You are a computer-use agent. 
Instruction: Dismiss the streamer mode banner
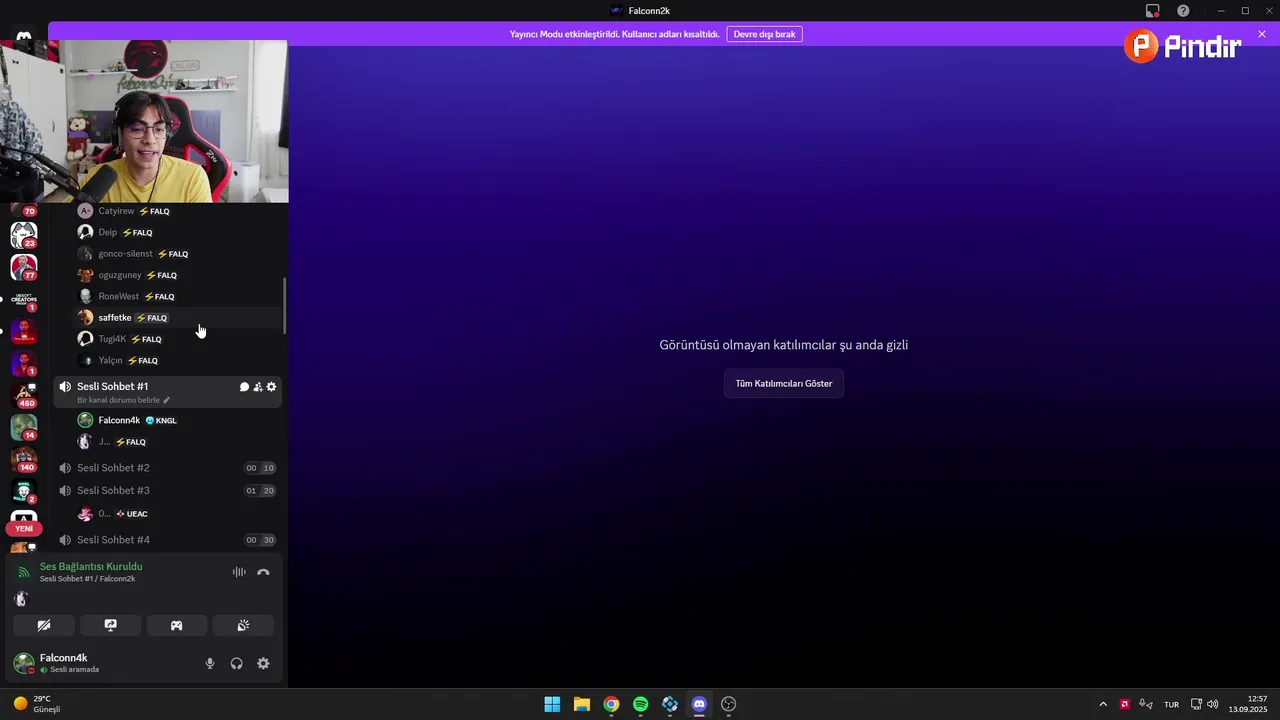1262,34
